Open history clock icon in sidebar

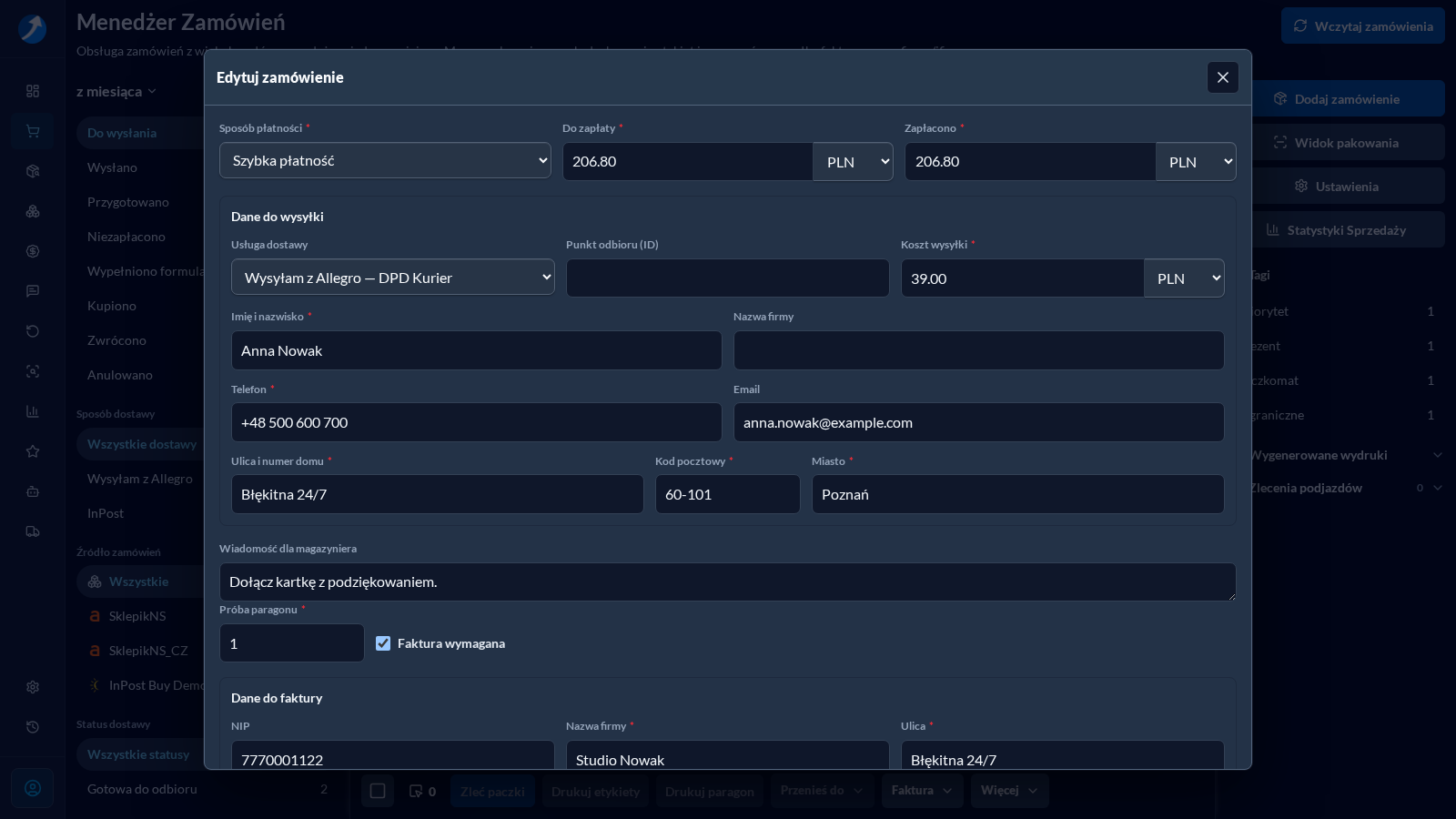point(33,727)
